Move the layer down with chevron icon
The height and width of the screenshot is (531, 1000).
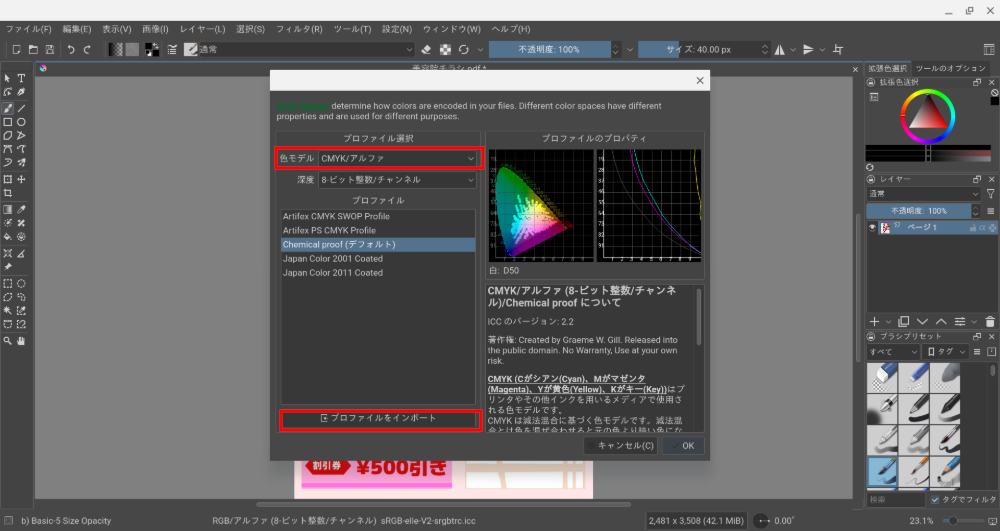click(x=922, y=321)
